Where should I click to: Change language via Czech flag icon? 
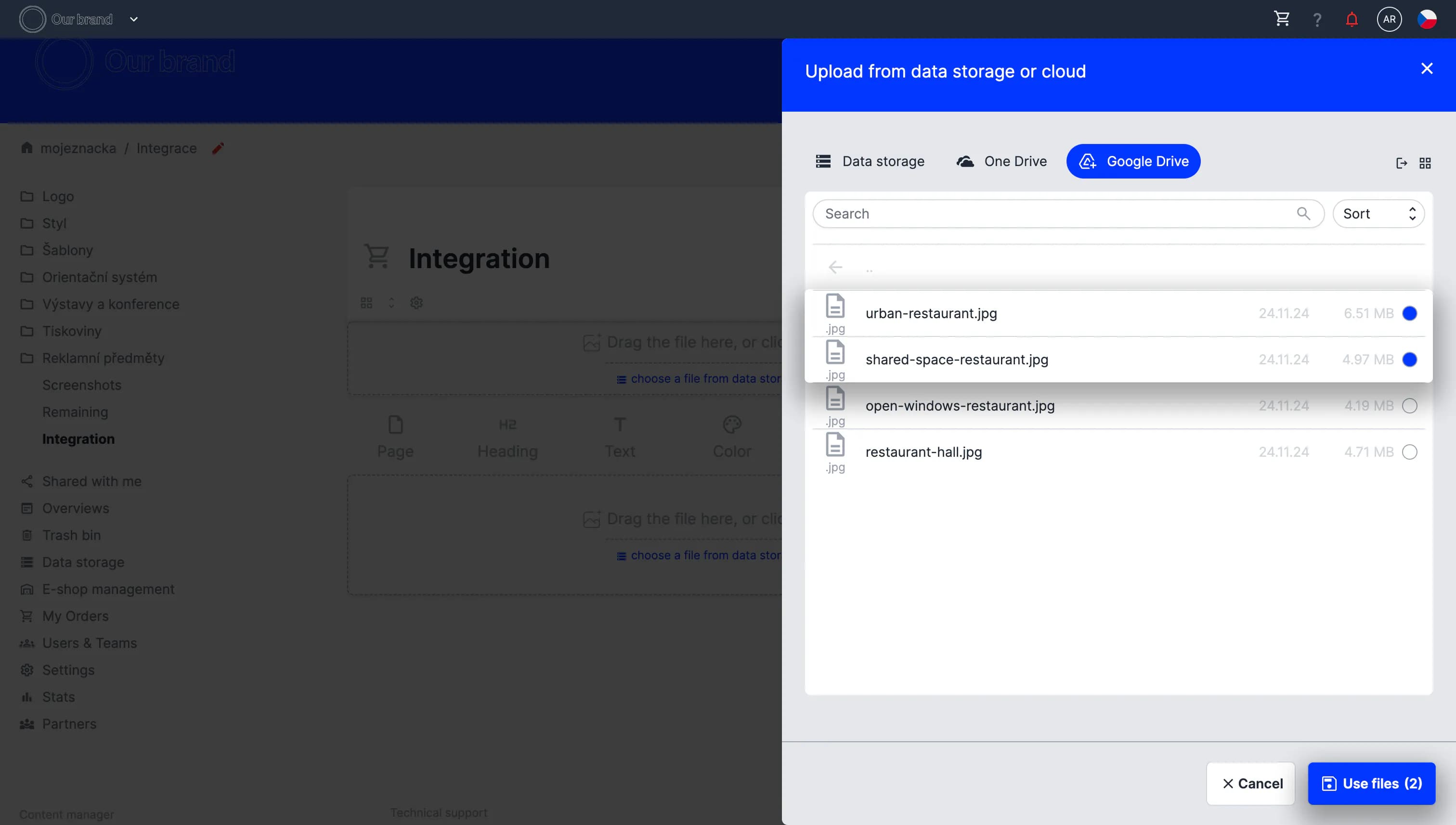pyautogui.click(x=1427, y=19)
